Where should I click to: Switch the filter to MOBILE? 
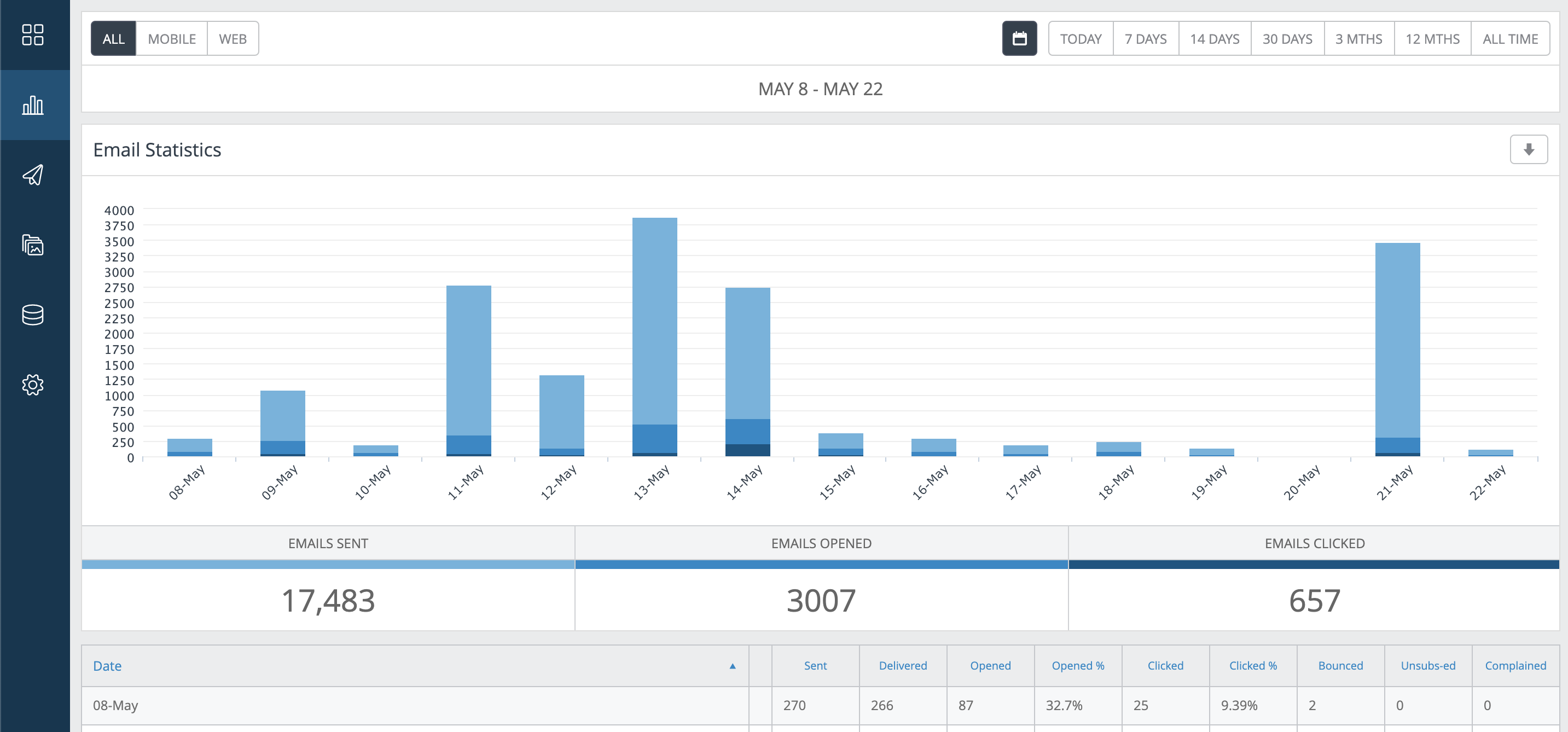click(x=172, y=39)
